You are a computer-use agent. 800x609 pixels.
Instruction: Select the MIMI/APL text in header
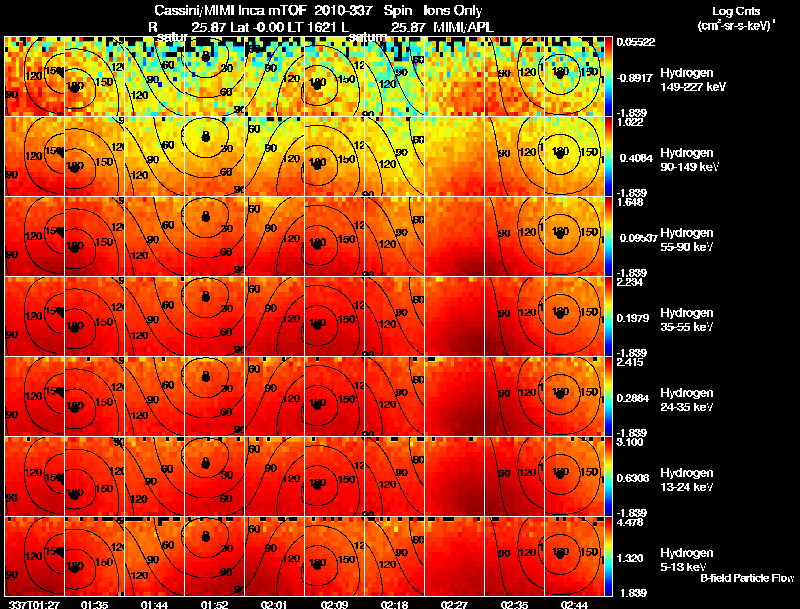[x=463, y=28]
